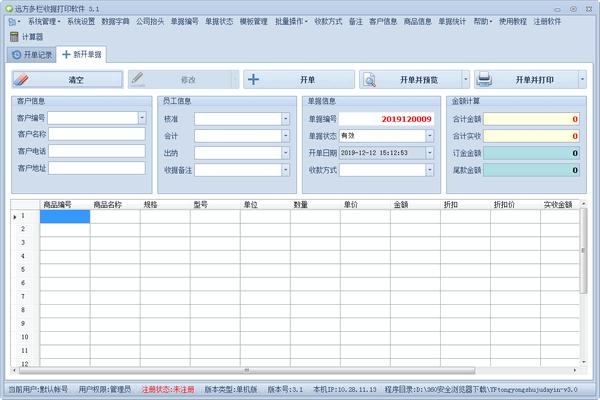Click the 合计金额 amount field
This screenshot has height=400, width=600.
(532, 119)
